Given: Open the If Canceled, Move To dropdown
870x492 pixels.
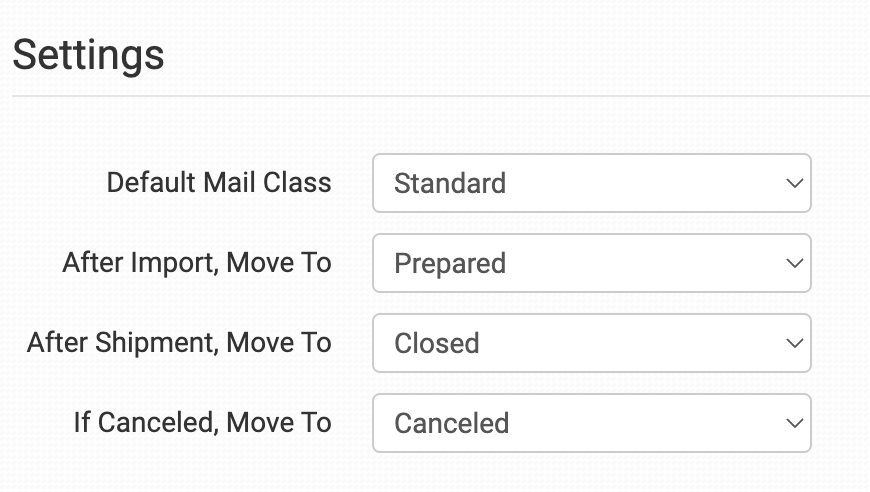Looking at the screenshot, I should tap(591, 423).
